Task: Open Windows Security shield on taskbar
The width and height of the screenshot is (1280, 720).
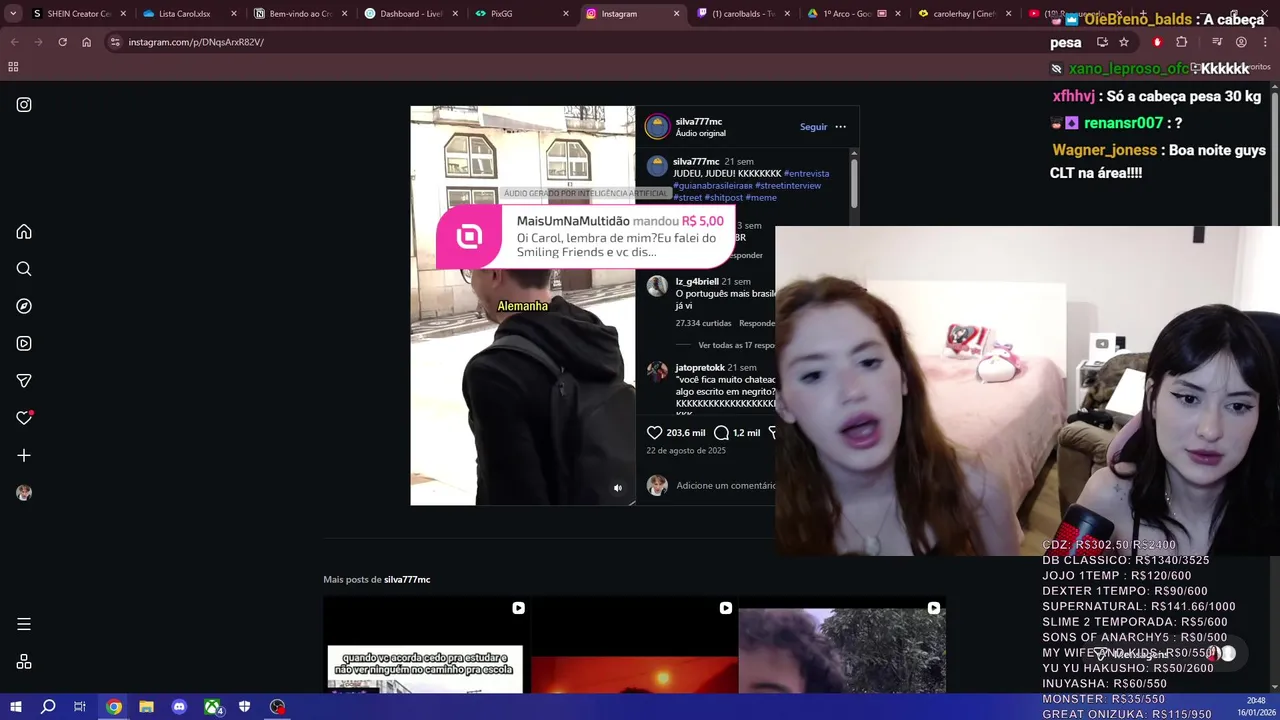Action: coord(245,707)
